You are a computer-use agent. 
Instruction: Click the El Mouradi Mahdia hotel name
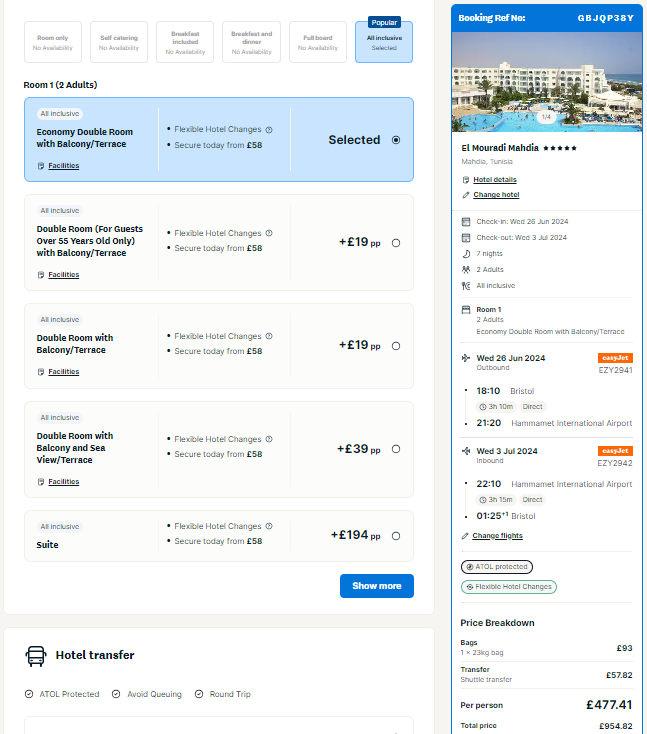coord(500,148)
